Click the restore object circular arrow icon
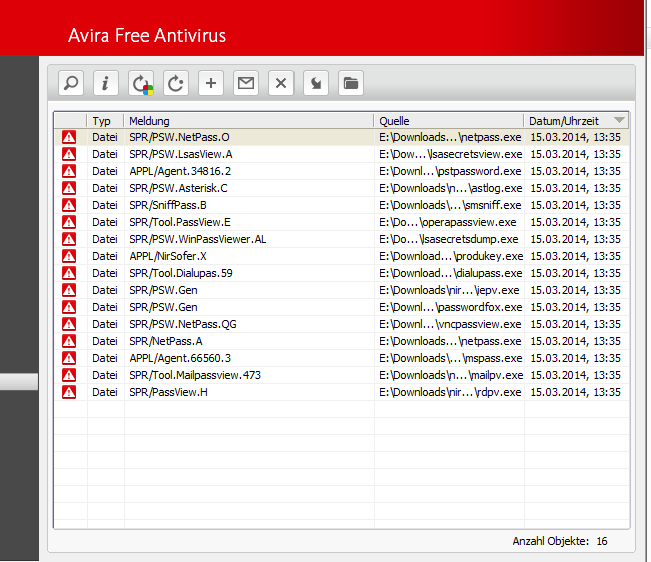This screenshot has width=651, height=562. coord(176,83)
